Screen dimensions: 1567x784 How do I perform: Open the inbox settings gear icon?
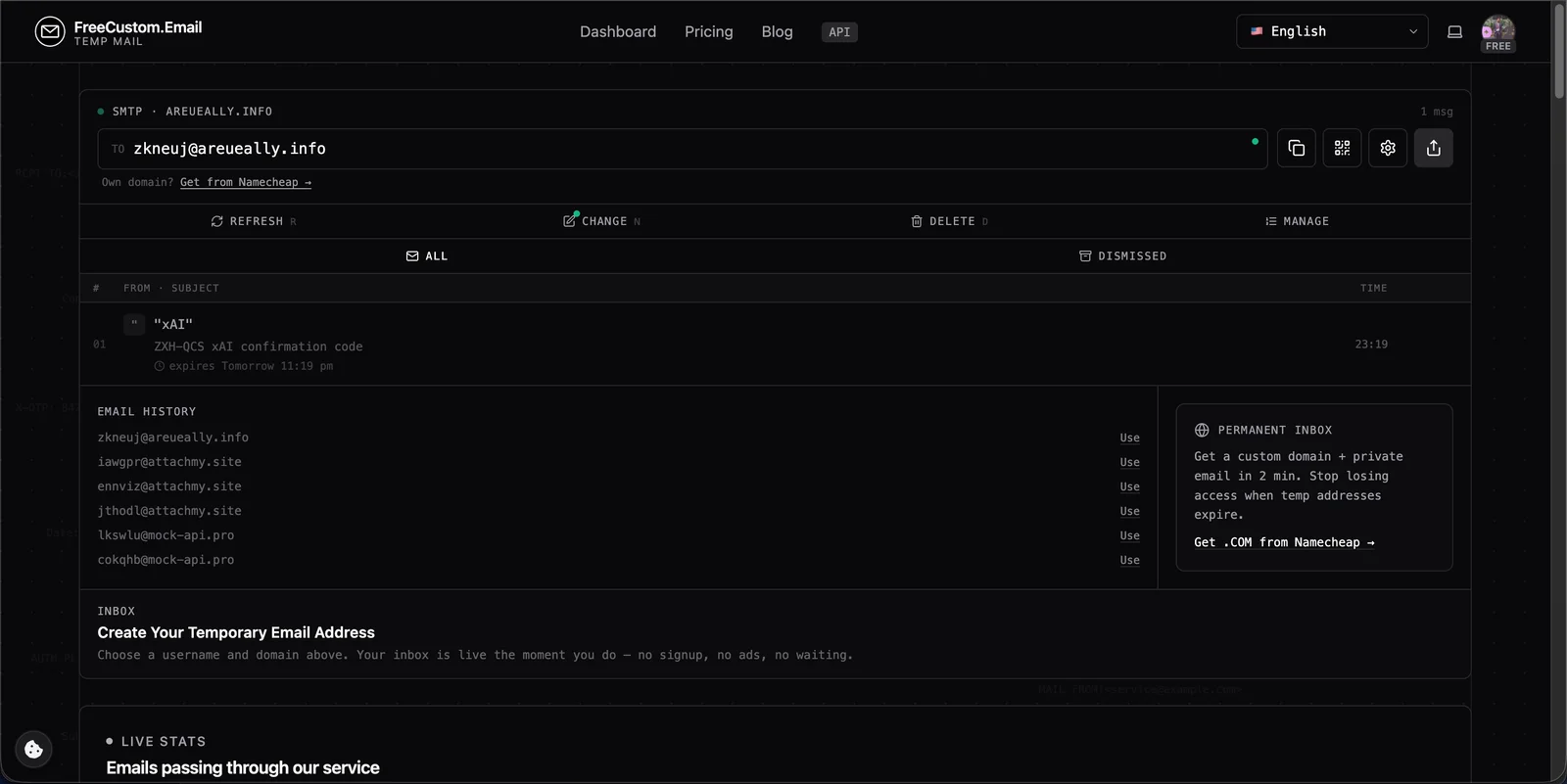(x=1388, y=148)
